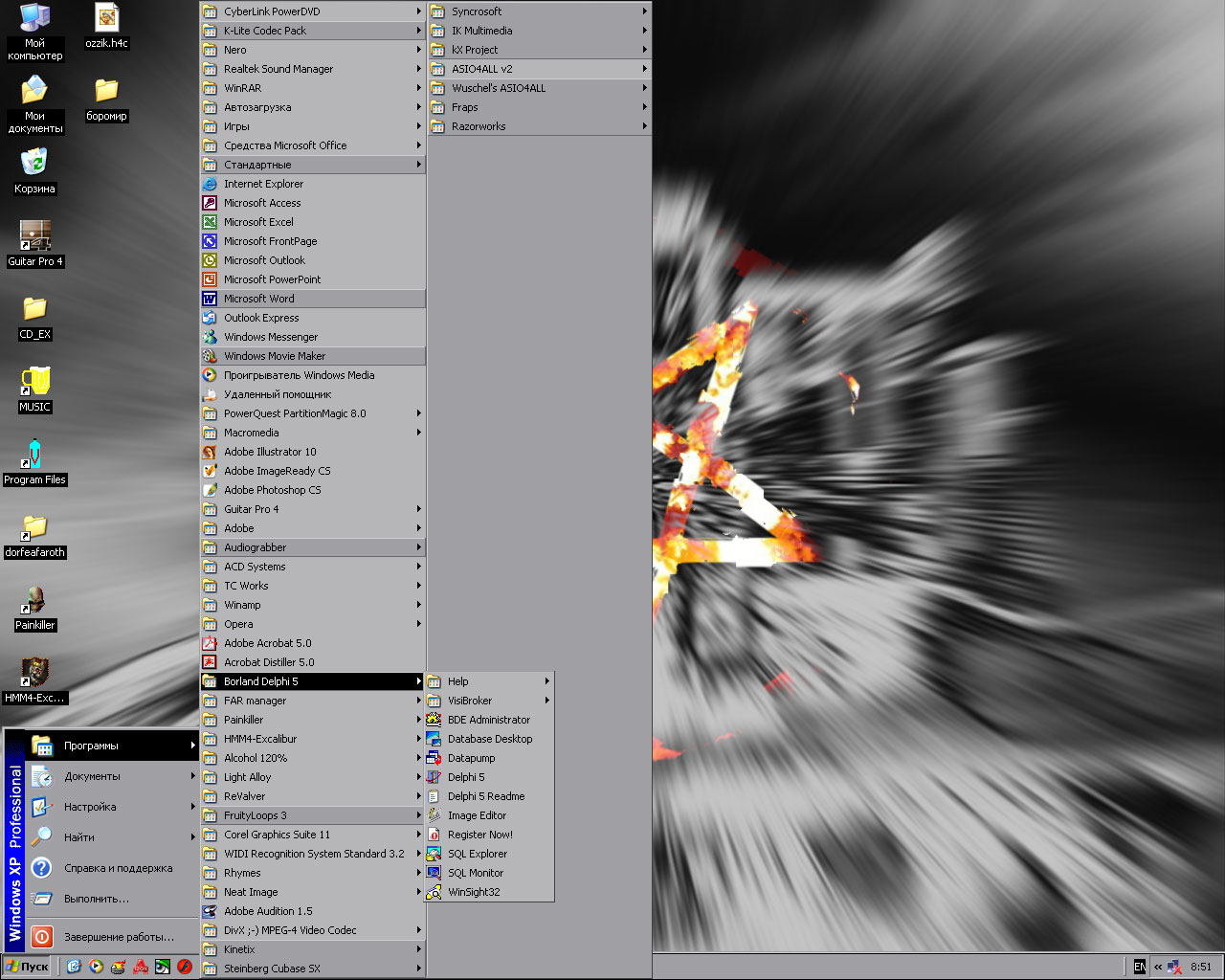Open the Документы start menu item

(113, 776)
